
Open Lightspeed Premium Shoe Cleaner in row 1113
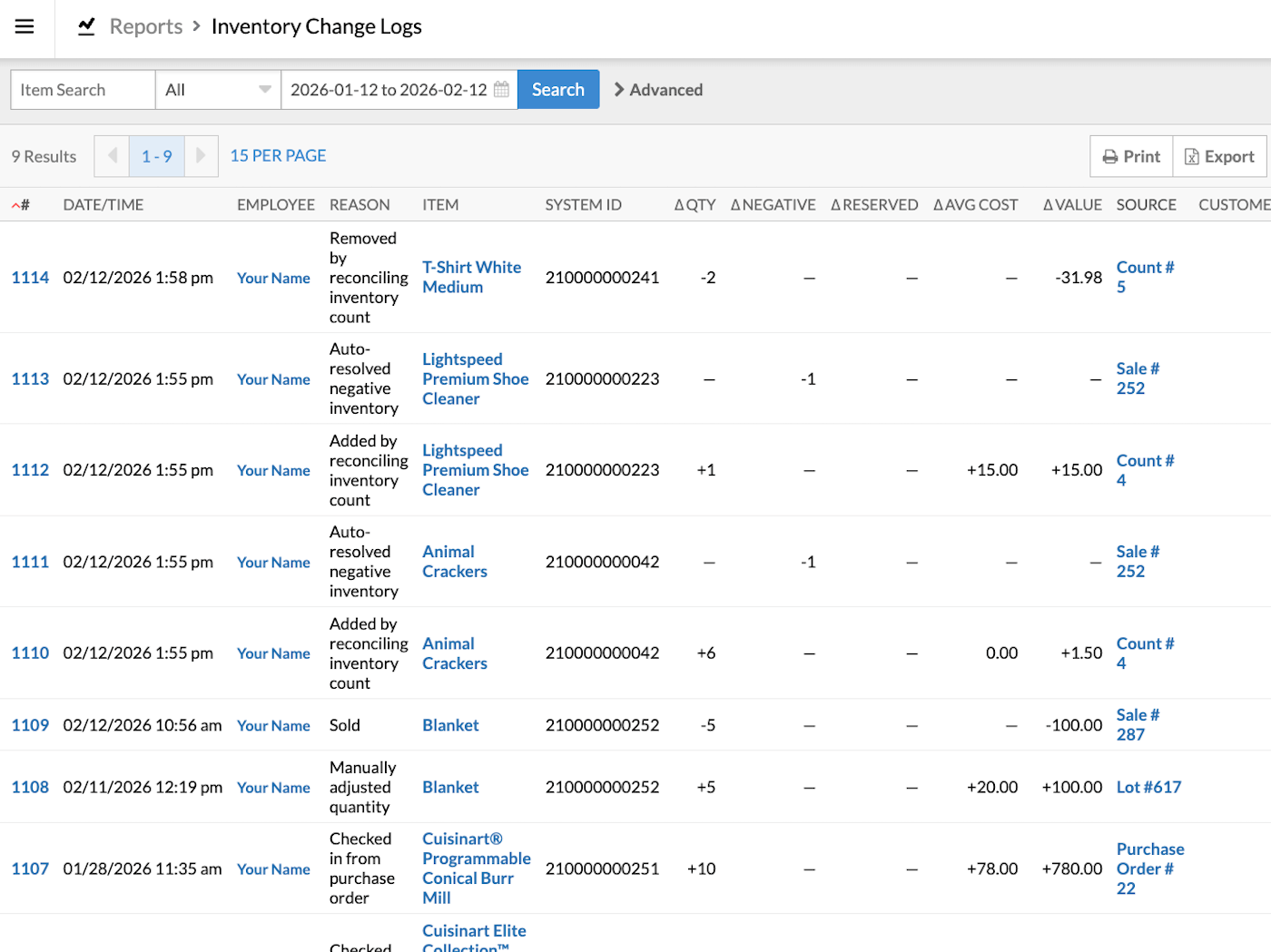tap(476, 378)
